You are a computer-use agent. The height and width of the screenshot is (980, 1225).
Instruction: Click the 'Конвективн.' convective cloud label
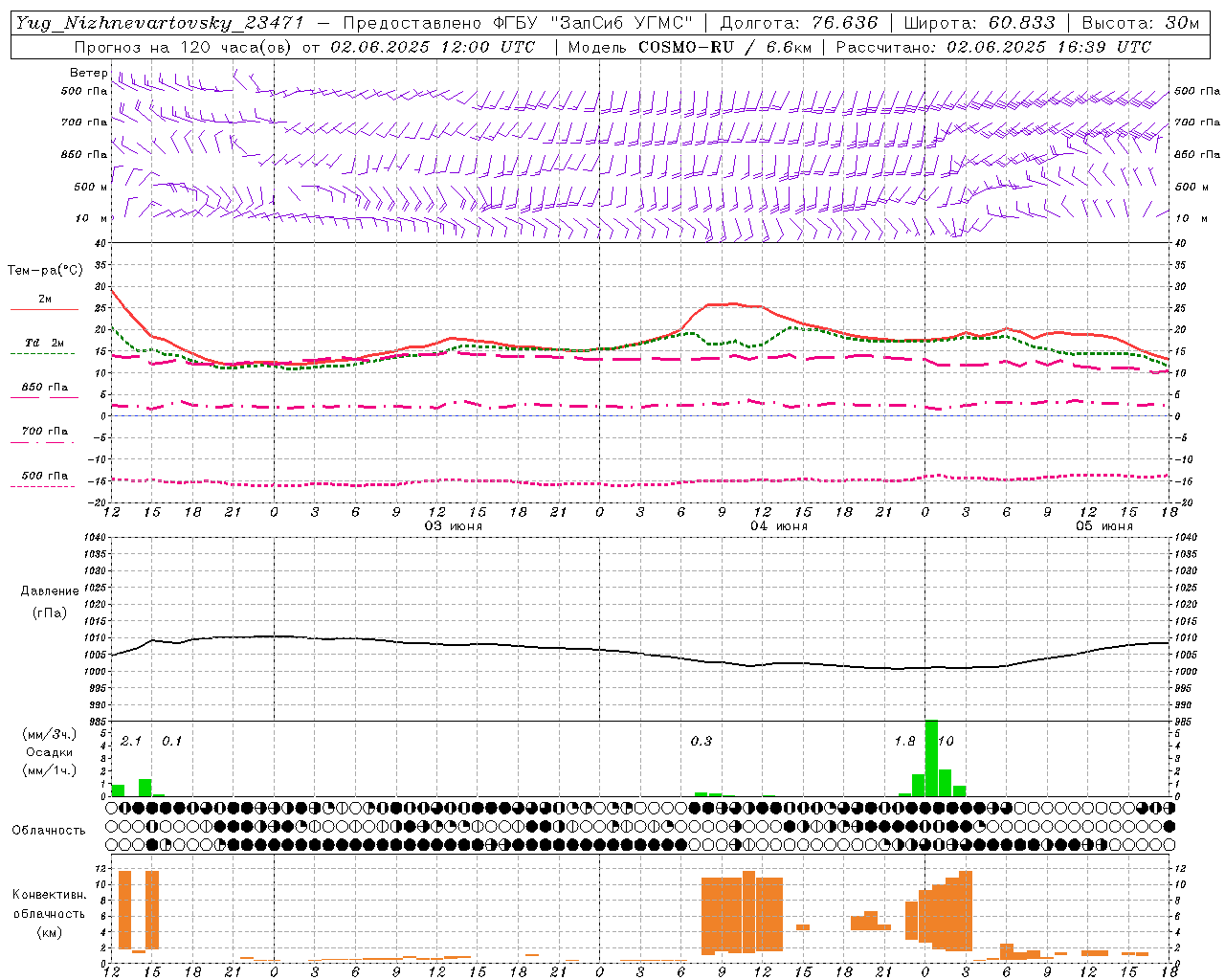coord(50,894)
